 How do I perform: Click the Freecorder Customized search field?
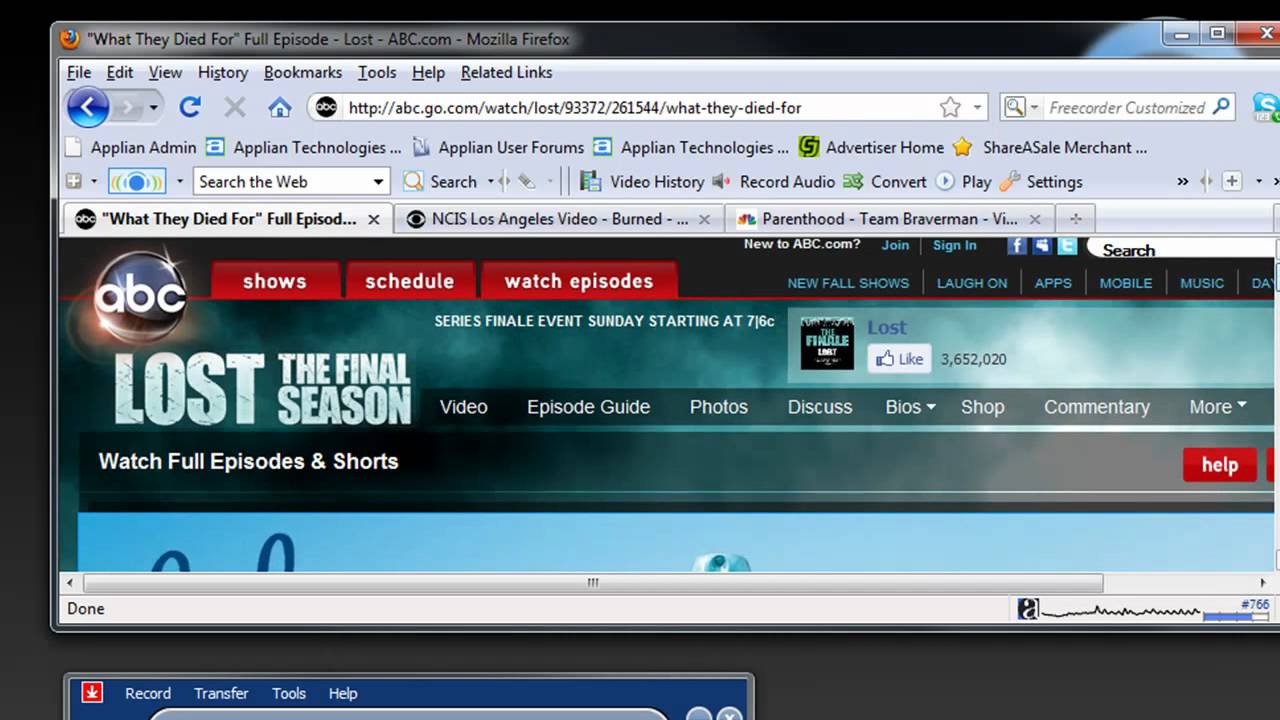coord(1127,107)
